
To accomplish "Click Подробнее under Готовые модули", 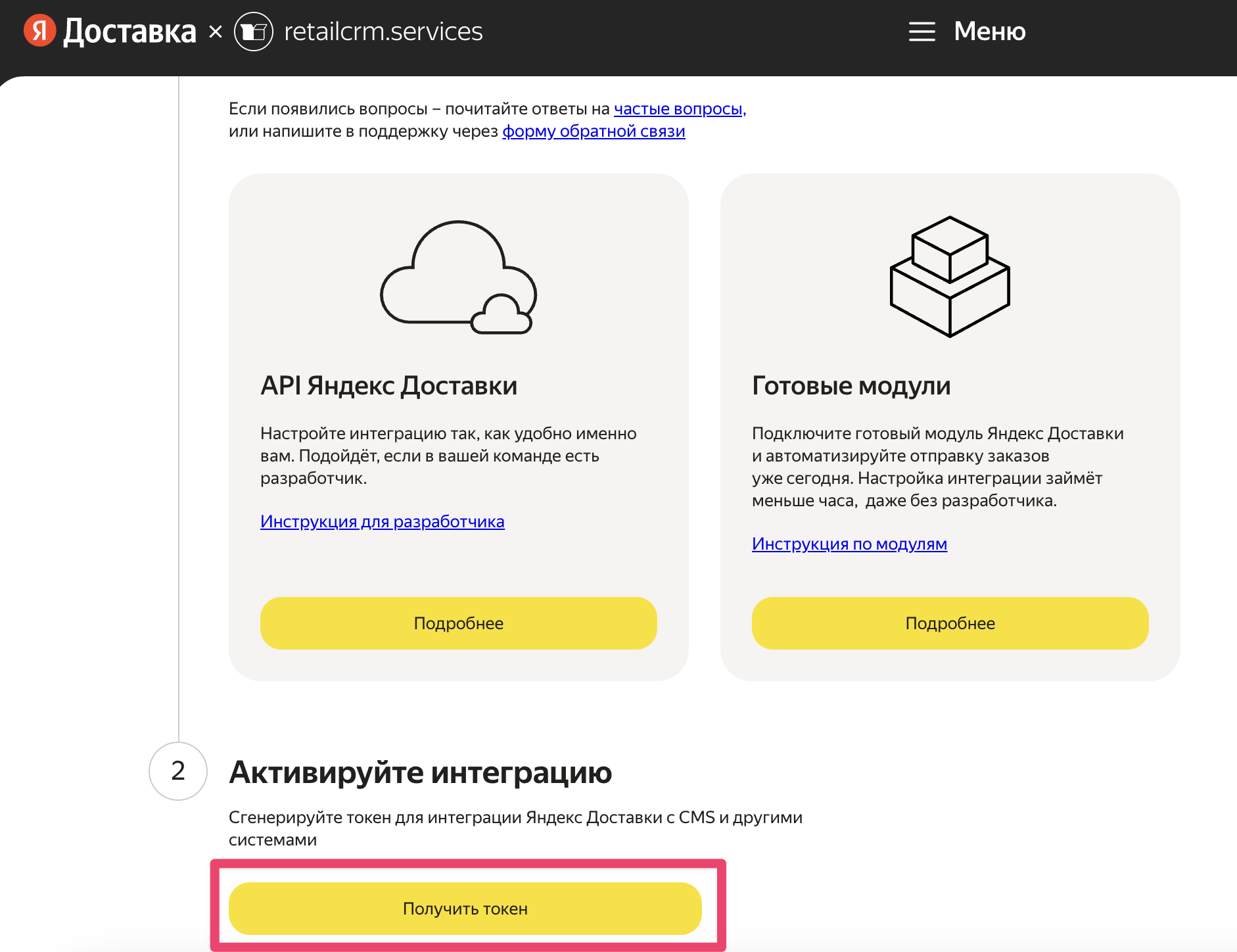I will pyautogui.click(x=950, y=623).
